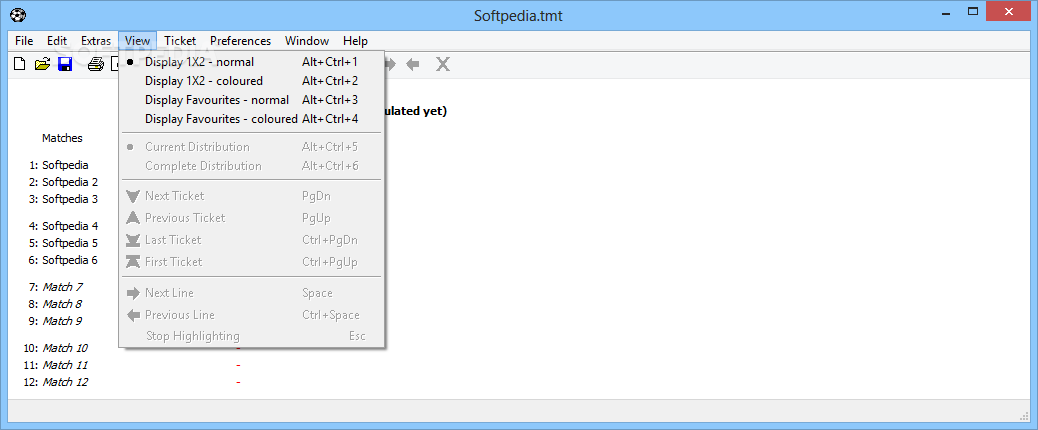Viewport: 1038px width, 430px height.
Task: Select row 8: Match 8
Action: pos(56,304)
